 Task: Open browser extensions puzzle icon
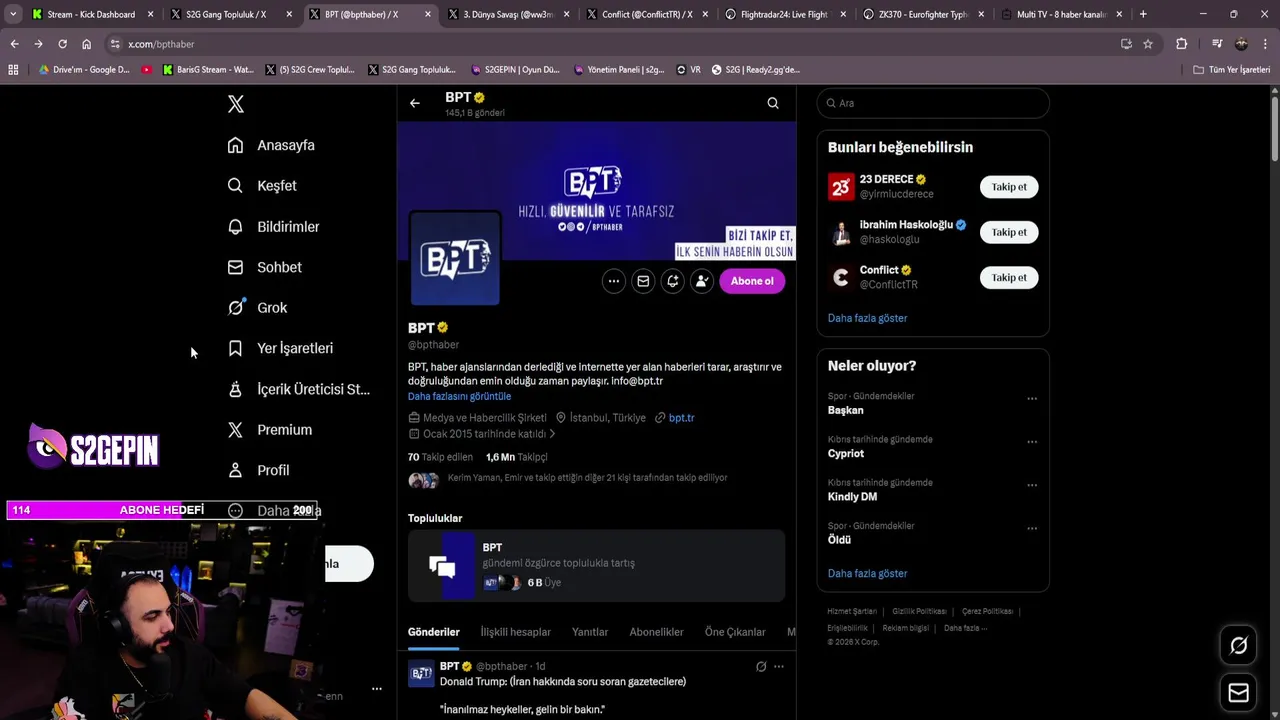(x=1181, y=44)
